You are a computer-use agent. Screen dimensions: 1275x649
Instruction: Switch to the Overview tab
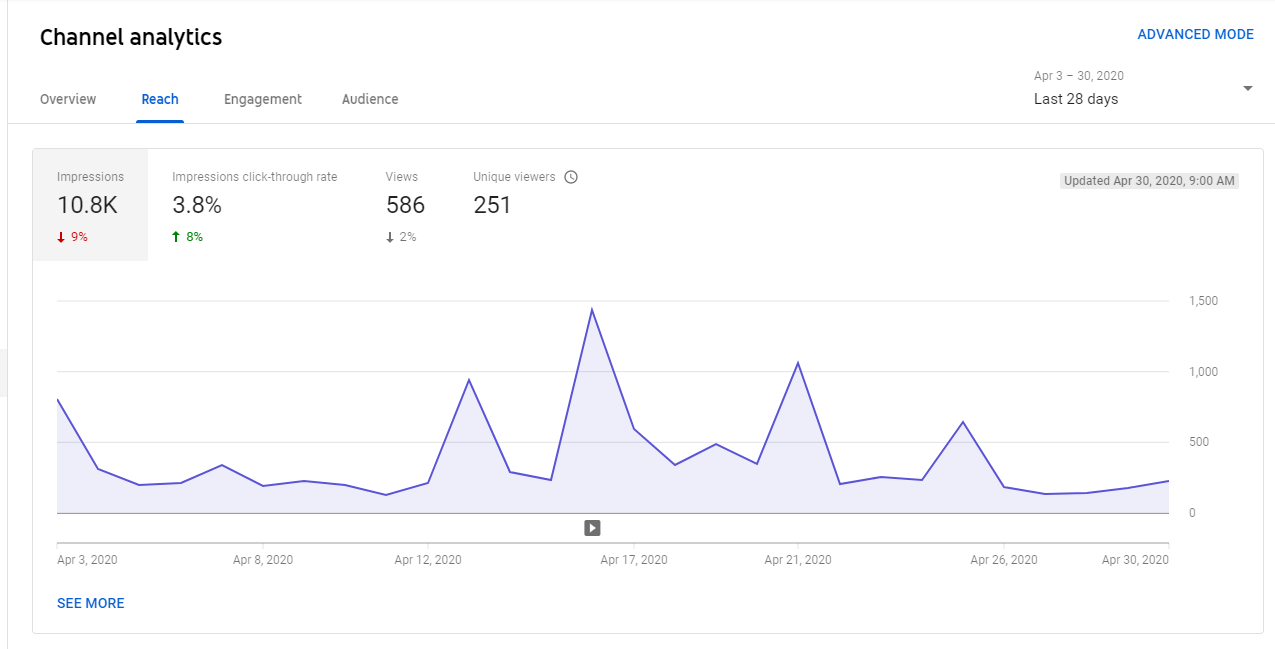pos(68,99)
